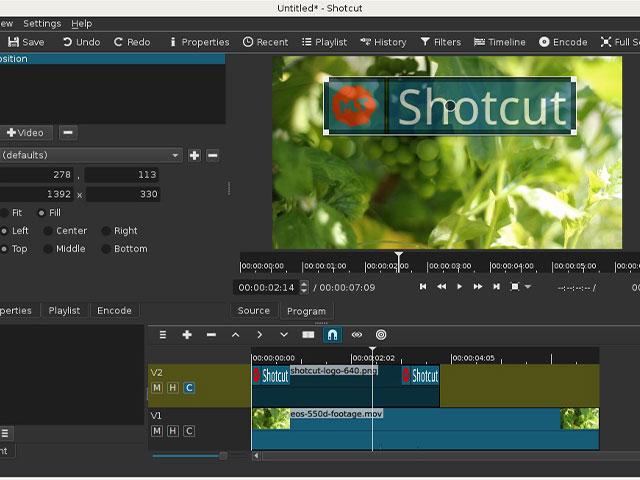640x480 pixels.
Task: Play the video preview
Action: coord(460,287)
